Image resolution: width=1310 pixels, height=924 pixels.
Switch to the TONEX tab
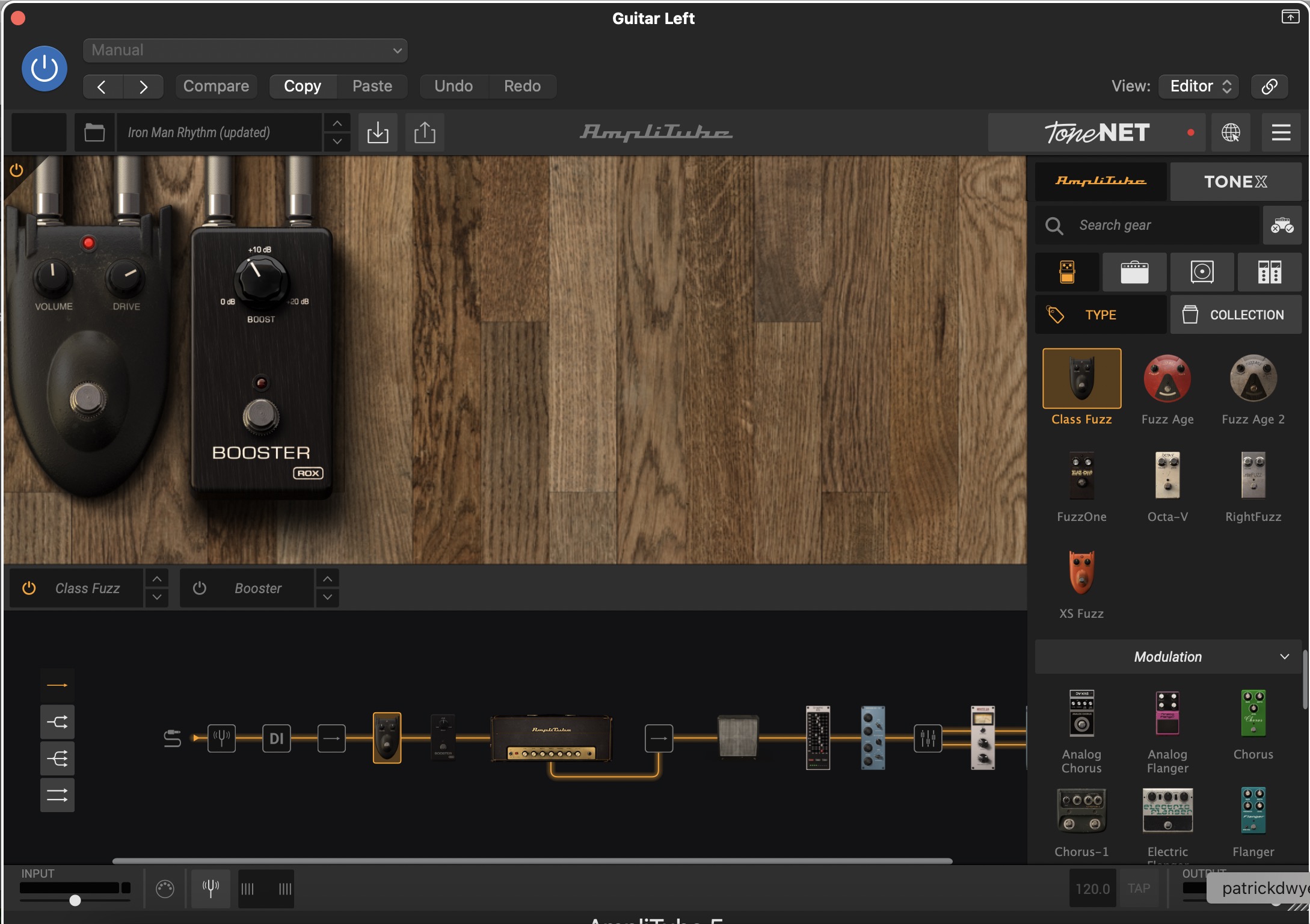[x=1235, y=182]
